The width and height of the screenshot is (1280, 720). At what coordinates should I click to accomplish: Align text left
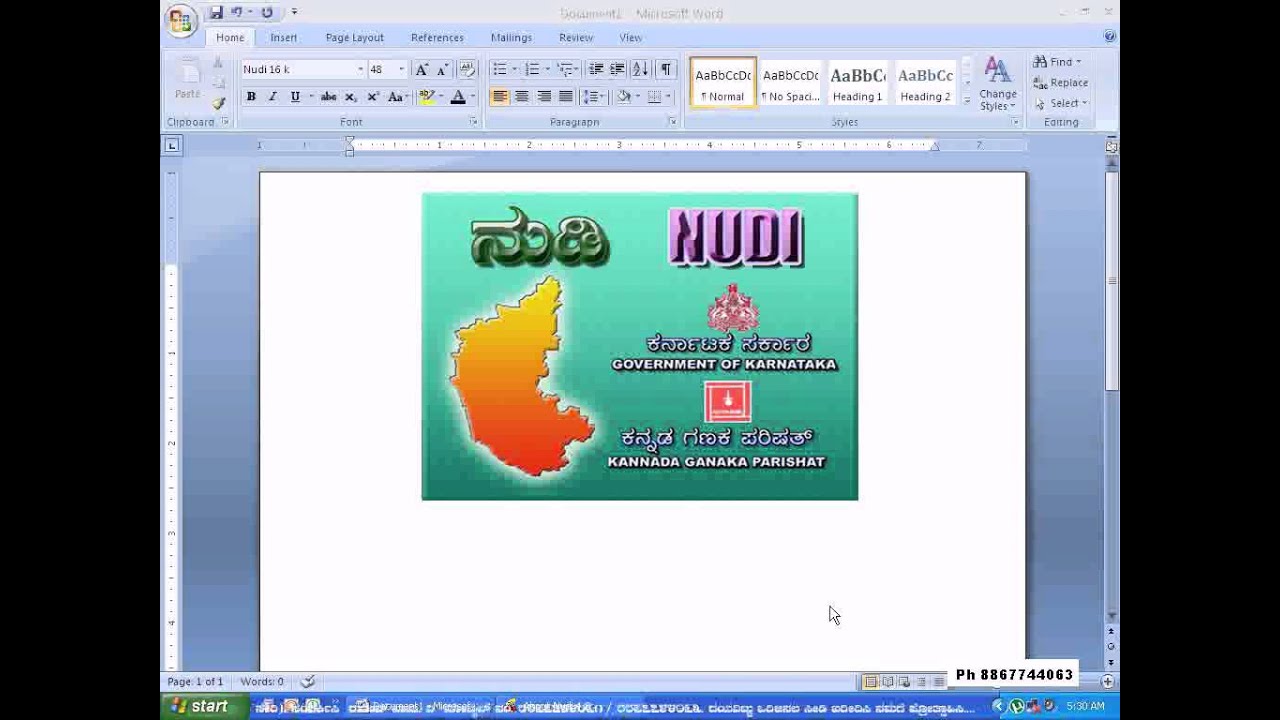coord(499,97)
